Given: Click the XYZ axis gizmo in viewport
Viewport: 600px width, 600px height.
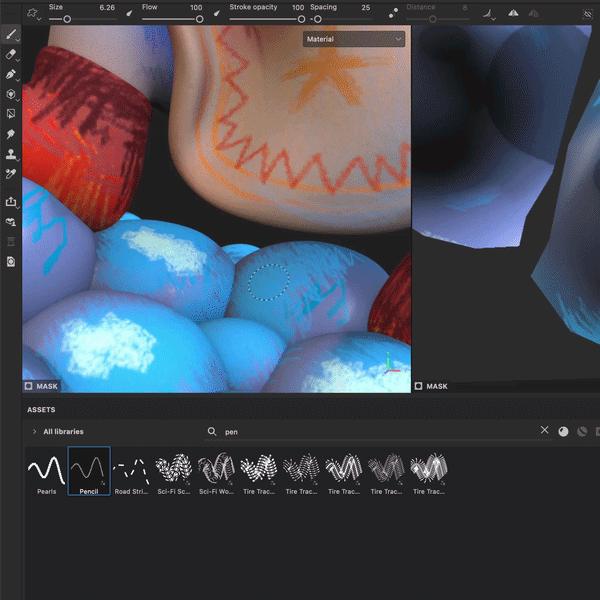Looking at the screenshot, I should pyautogui.click(x=391, y=364).
